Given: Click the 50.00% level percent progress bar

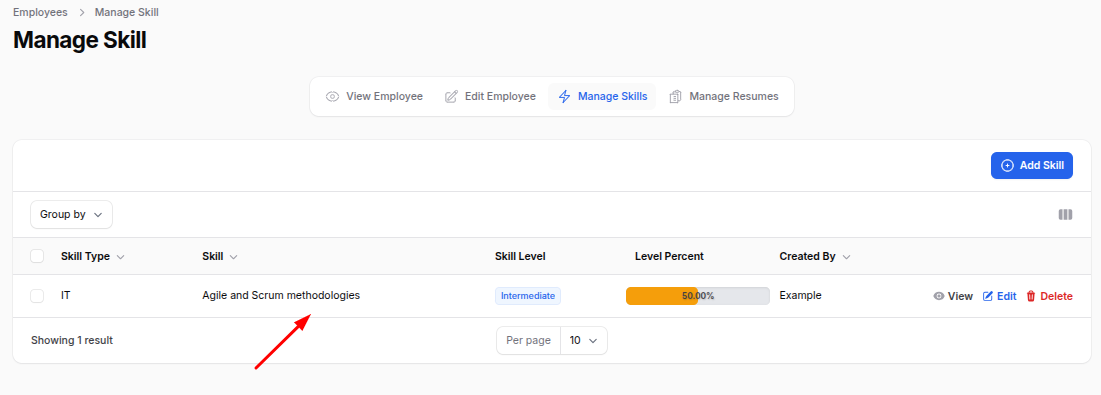Looking at the screenshot, I should pos(698,296).
